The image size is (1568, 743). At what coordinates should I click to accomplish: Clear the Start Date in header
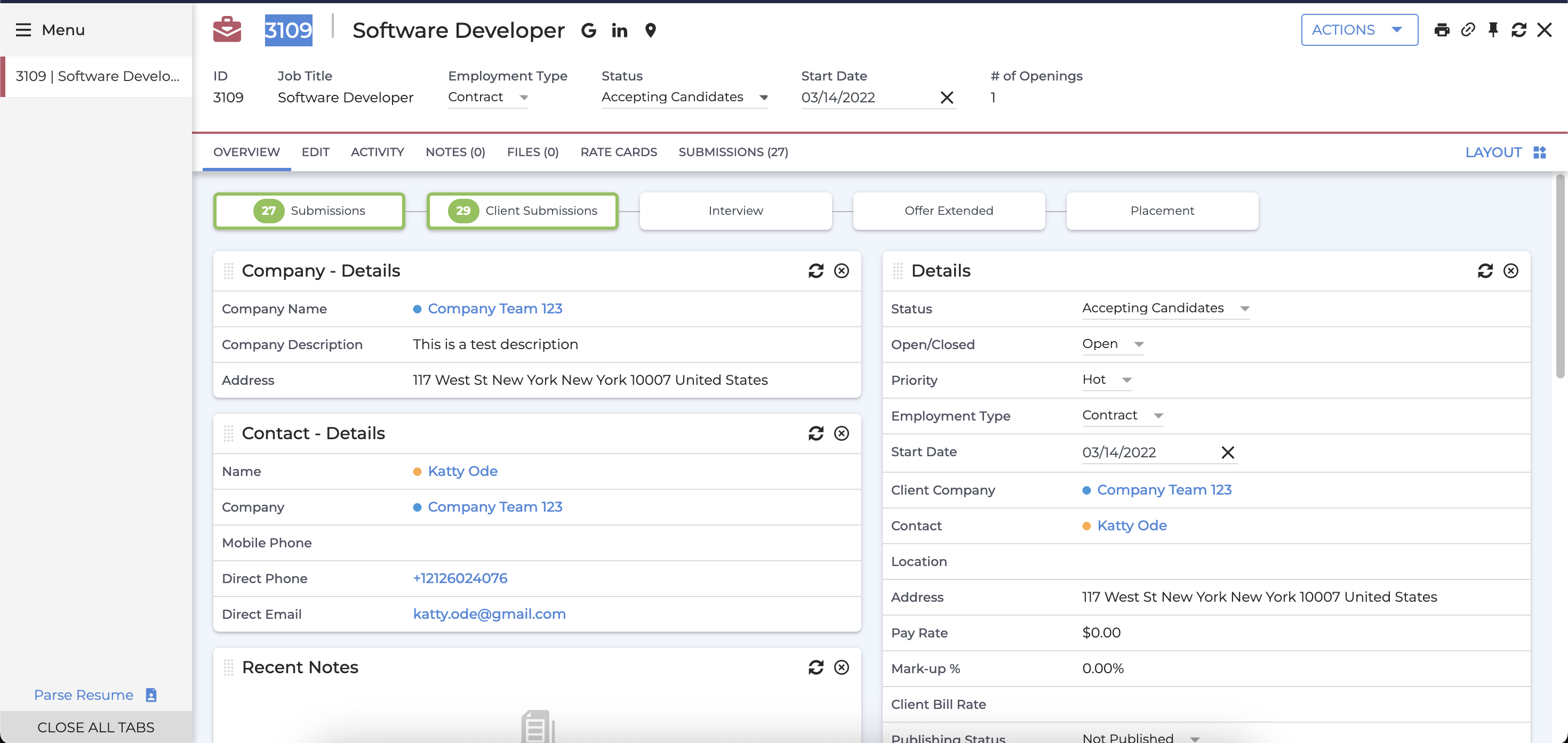pos(947,98)
